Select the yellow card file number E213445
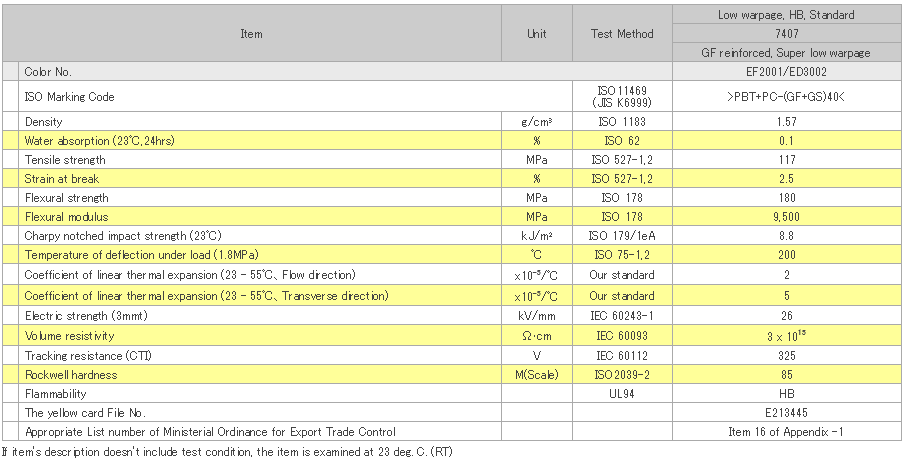 786,413
